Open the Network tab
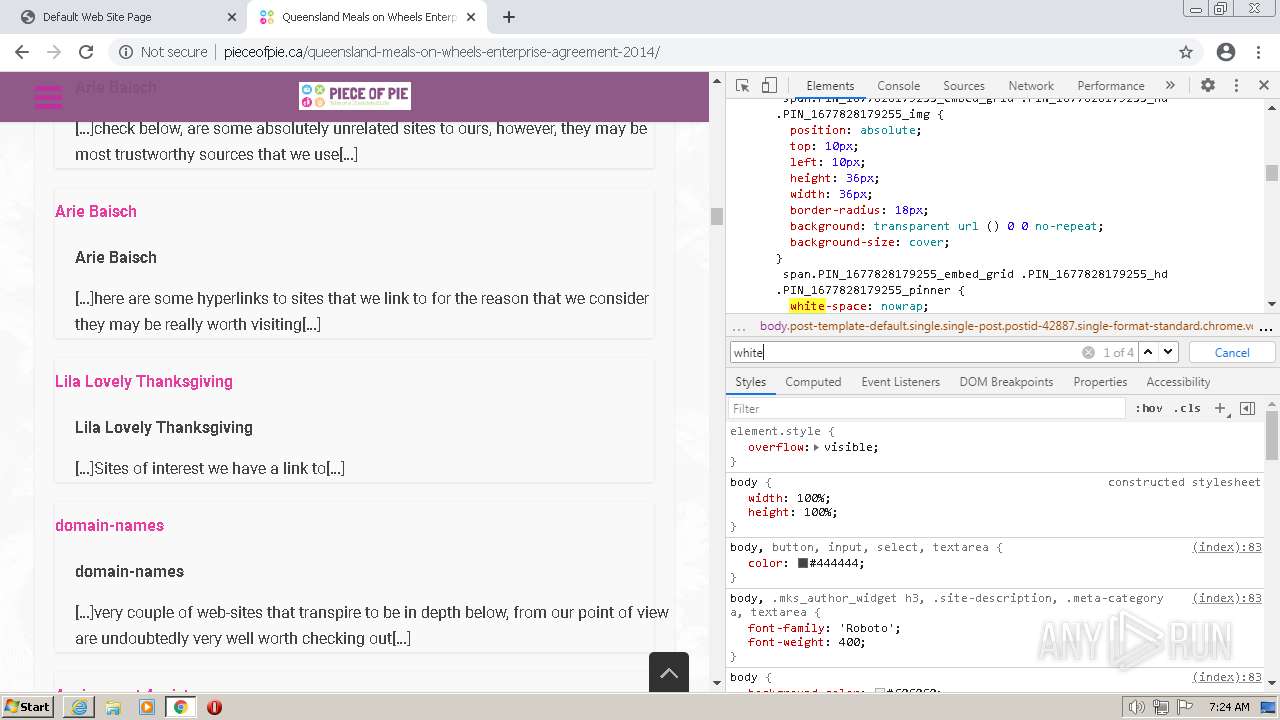 pyautogui.click(x=1031, y=86)
